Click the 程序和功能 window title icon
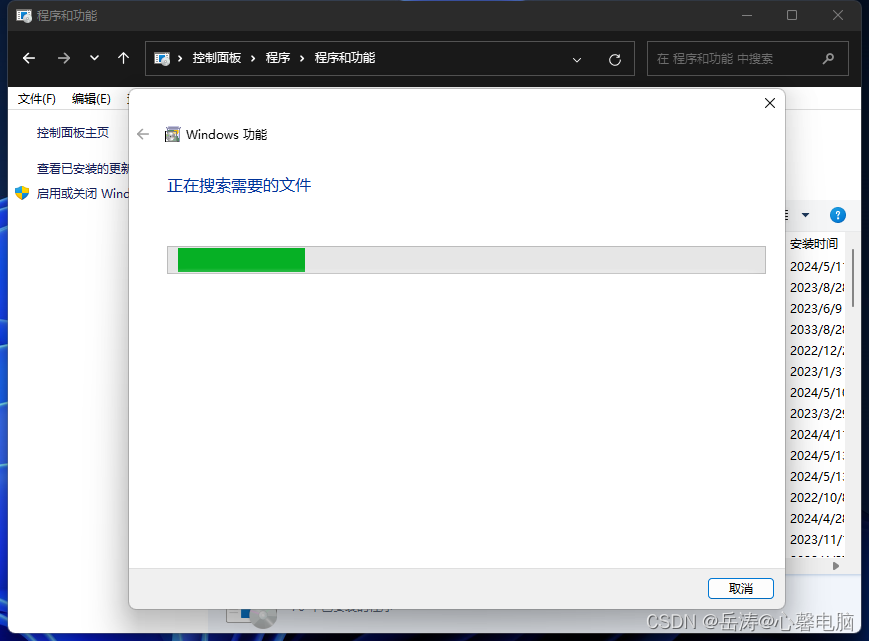Screen dimensions: 869x641 24,16
